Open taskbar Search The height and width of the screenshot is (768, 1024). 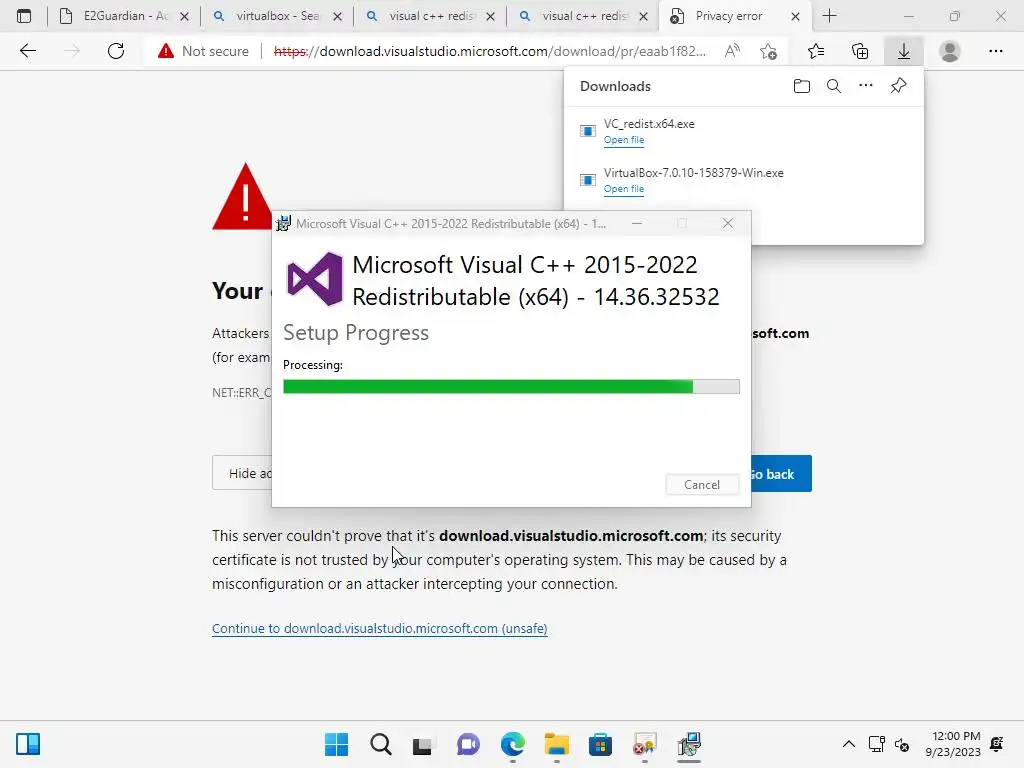pyautogui.click(x=381, y=744)
